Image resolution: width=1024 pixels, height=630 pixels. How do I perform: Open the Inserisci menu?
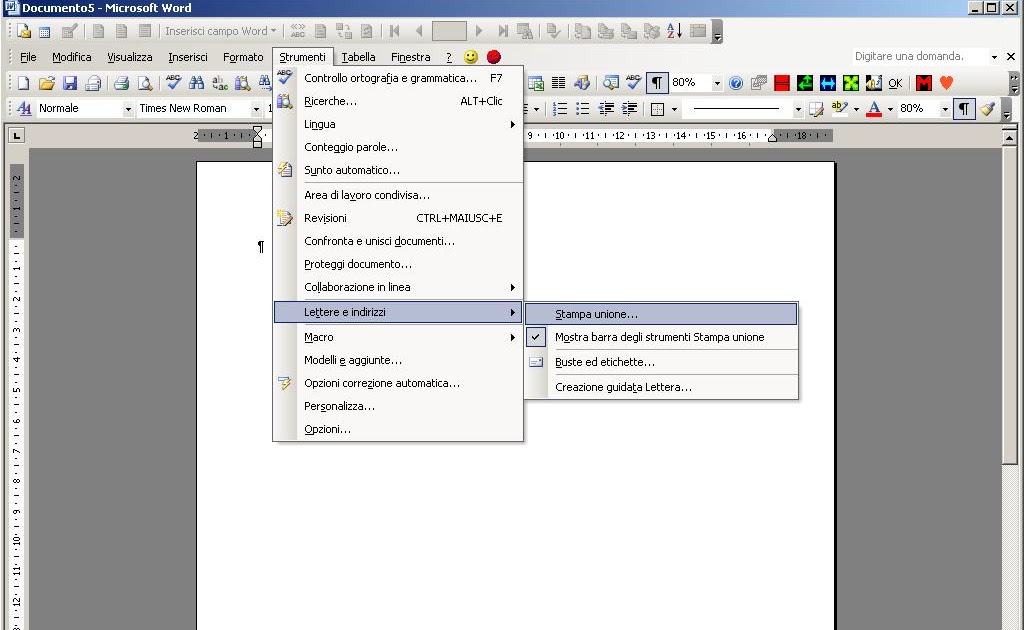pyautogui.click(x=187, y=57)
